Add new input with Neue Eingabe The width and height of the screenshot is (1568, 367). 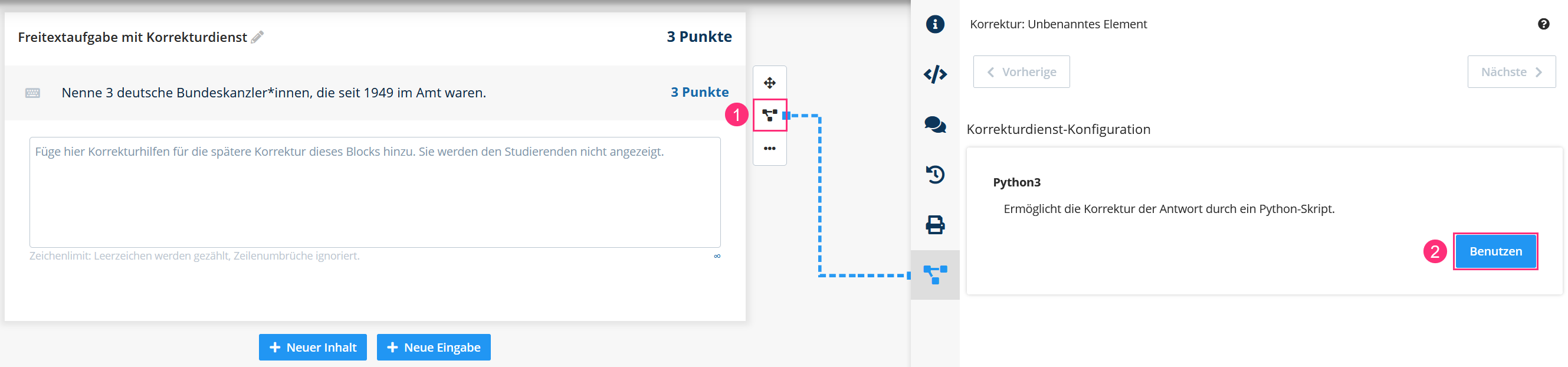coord(433,348)
